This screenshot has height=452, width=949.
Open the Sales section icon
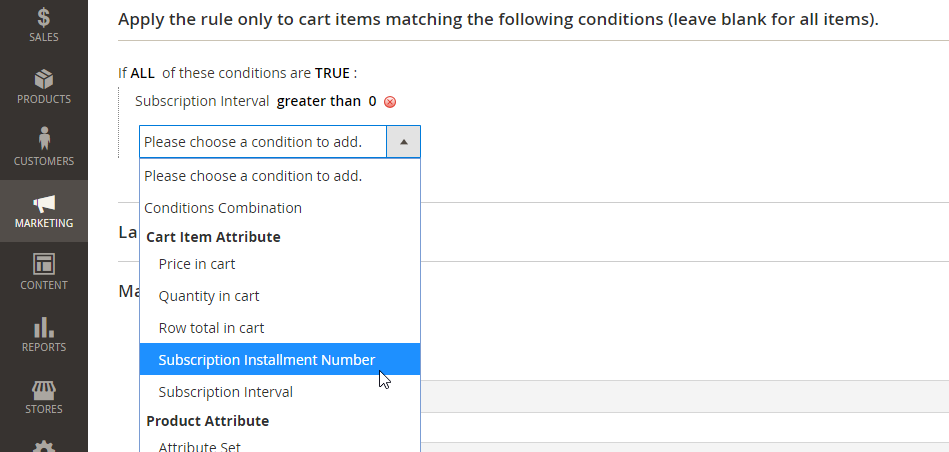coord(43,18)
